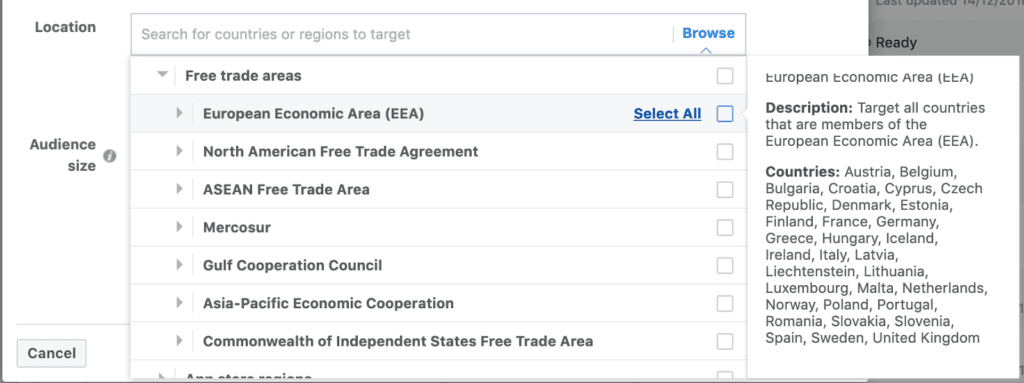Expand North American Free Trade Agreement

180,152
